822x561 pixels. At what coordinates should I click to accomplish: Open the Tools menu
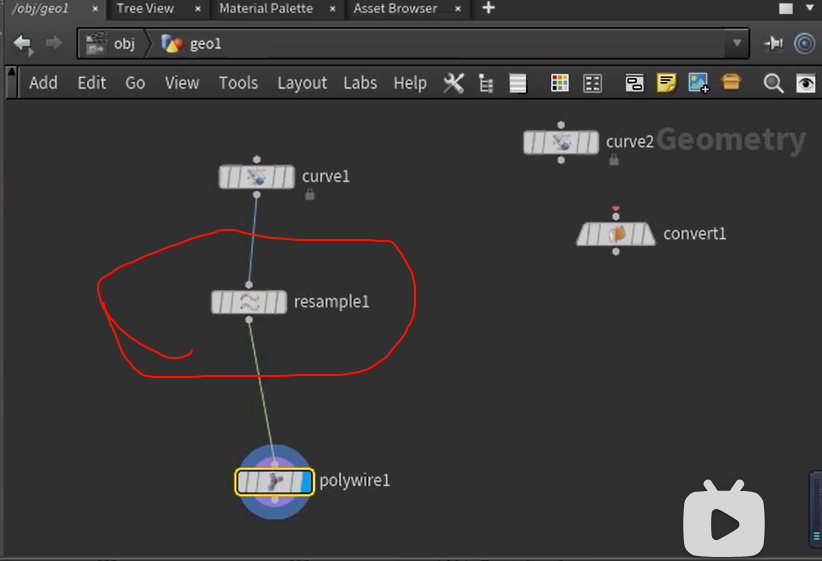238,83
